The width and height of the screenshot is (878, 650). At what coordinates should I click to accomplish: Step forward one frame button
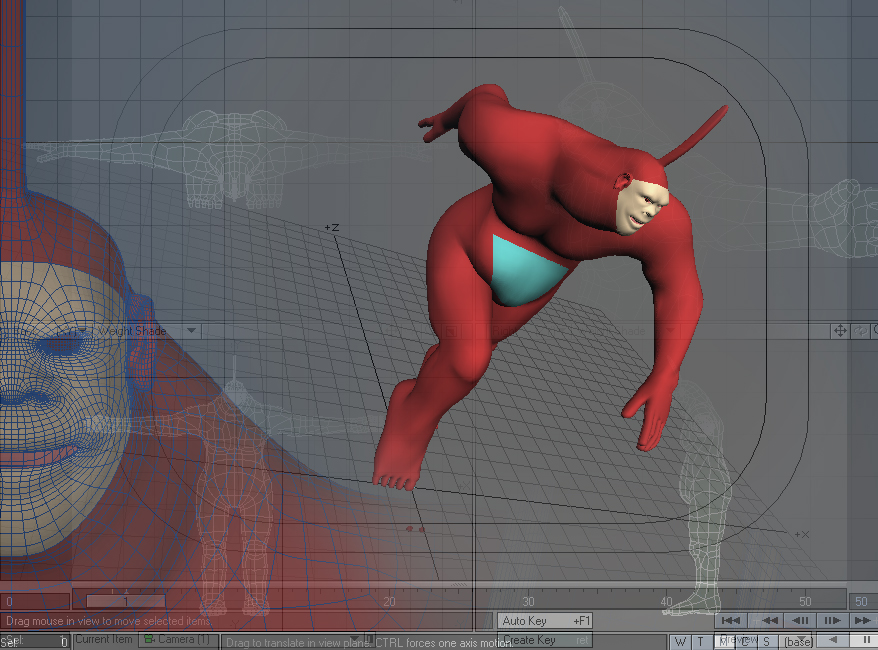coord(832,620)
